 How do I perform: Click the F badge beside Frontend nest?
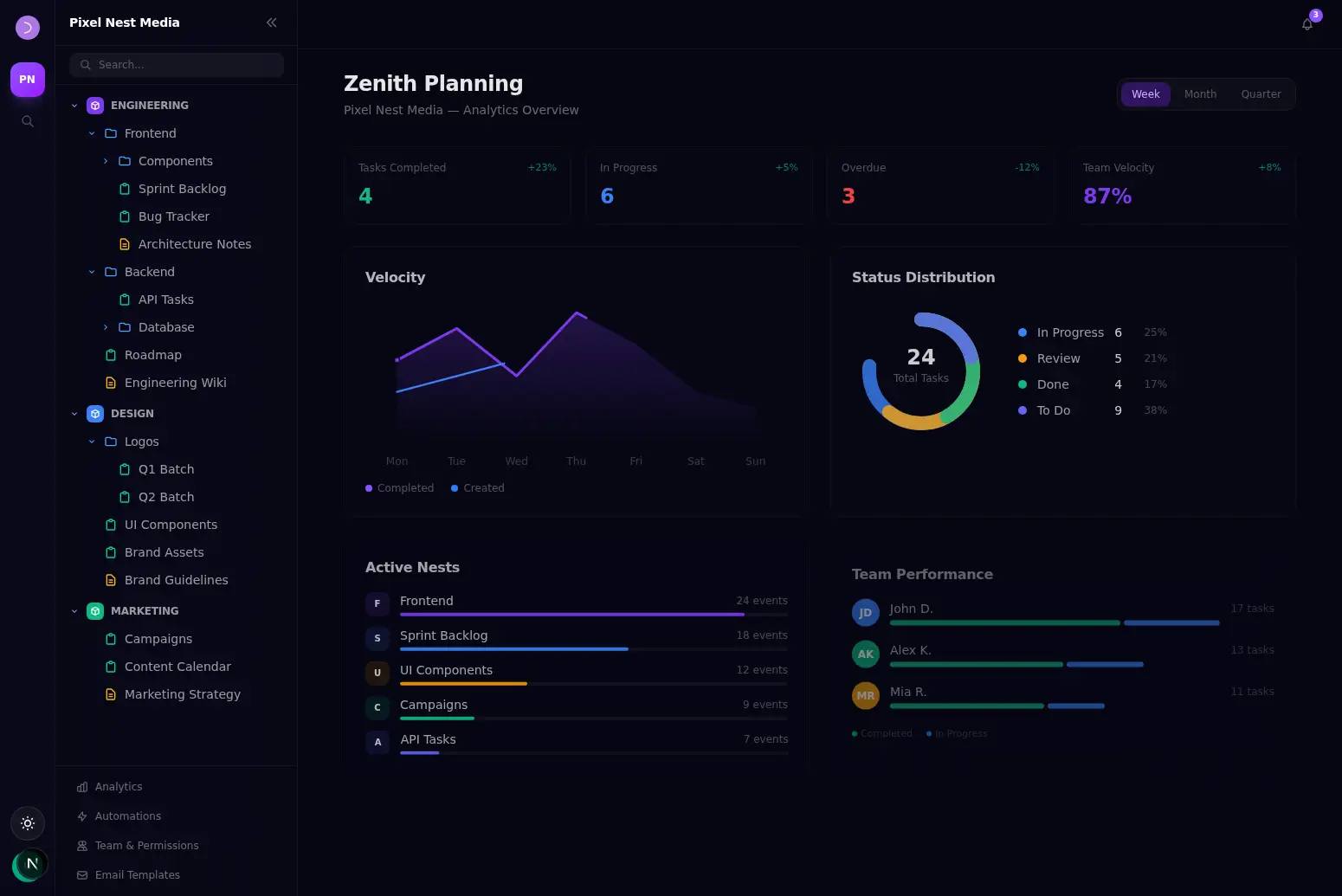coord(377,603)
